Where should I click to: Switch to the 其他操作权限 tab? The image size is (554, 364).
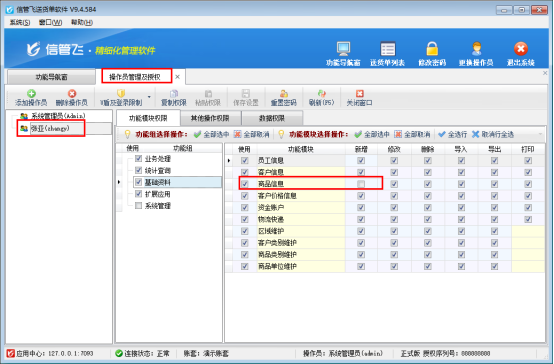[x=211, y=118]
